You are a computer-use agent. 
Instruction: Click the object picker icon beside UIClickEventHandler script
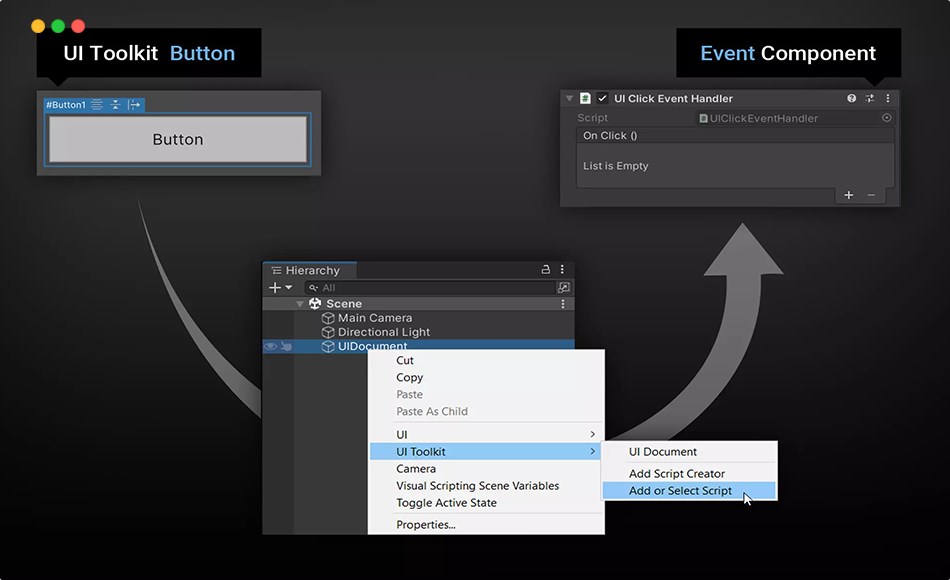click(886, 116)
